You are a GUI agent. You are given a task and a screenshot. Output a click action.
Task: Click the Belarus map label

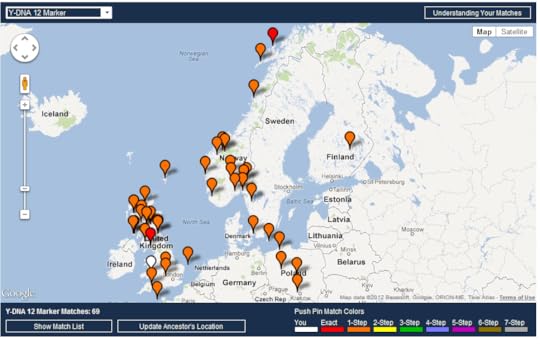pyautogui.click(x=351, y=262)
